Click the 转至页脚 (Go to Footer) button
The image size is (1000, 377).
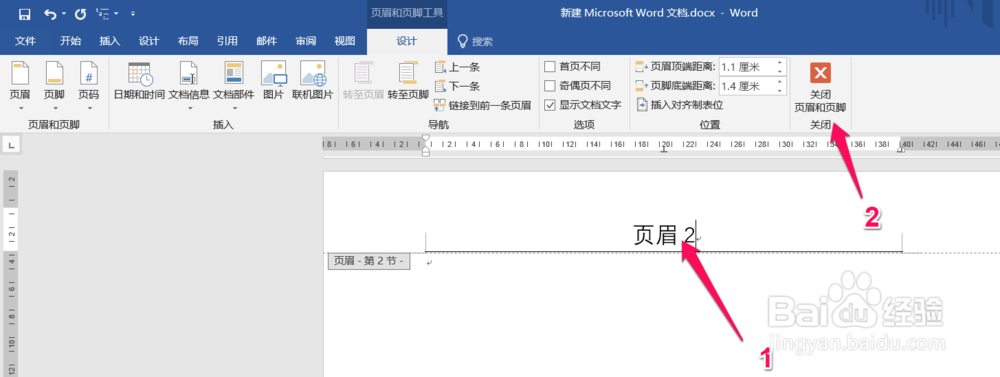(x=408, y=82)
